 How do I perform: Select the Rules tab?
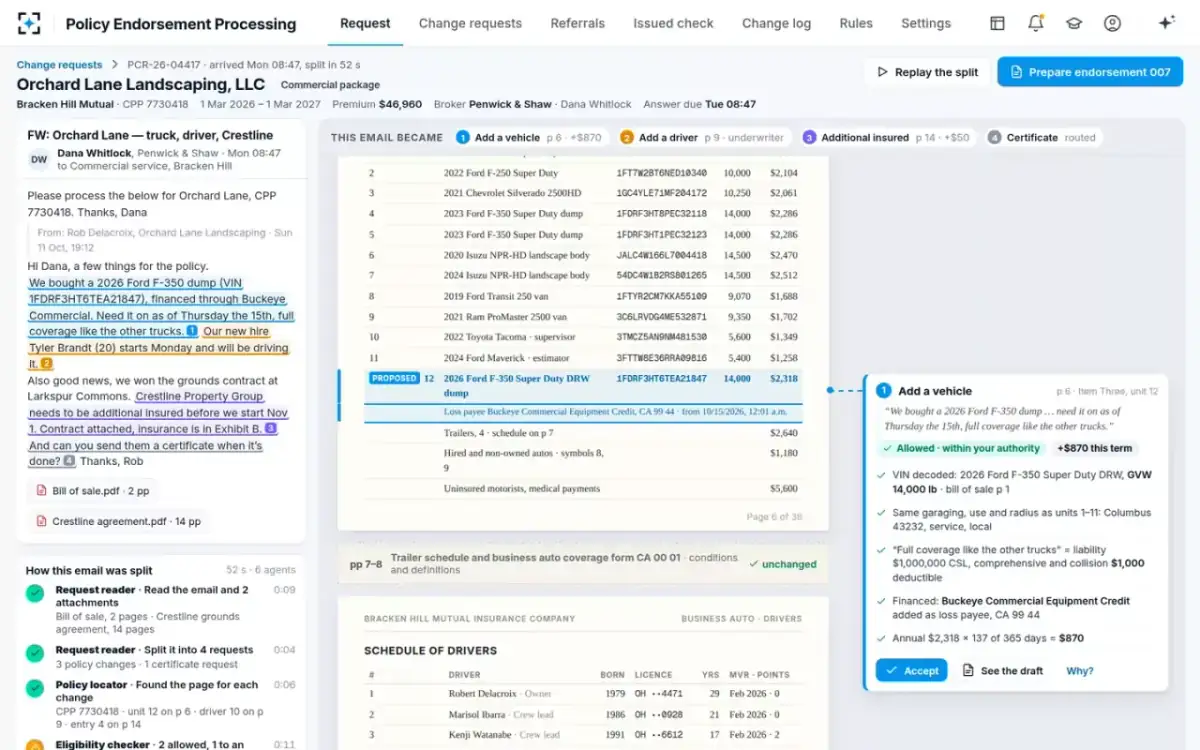(x=856, y=23)
